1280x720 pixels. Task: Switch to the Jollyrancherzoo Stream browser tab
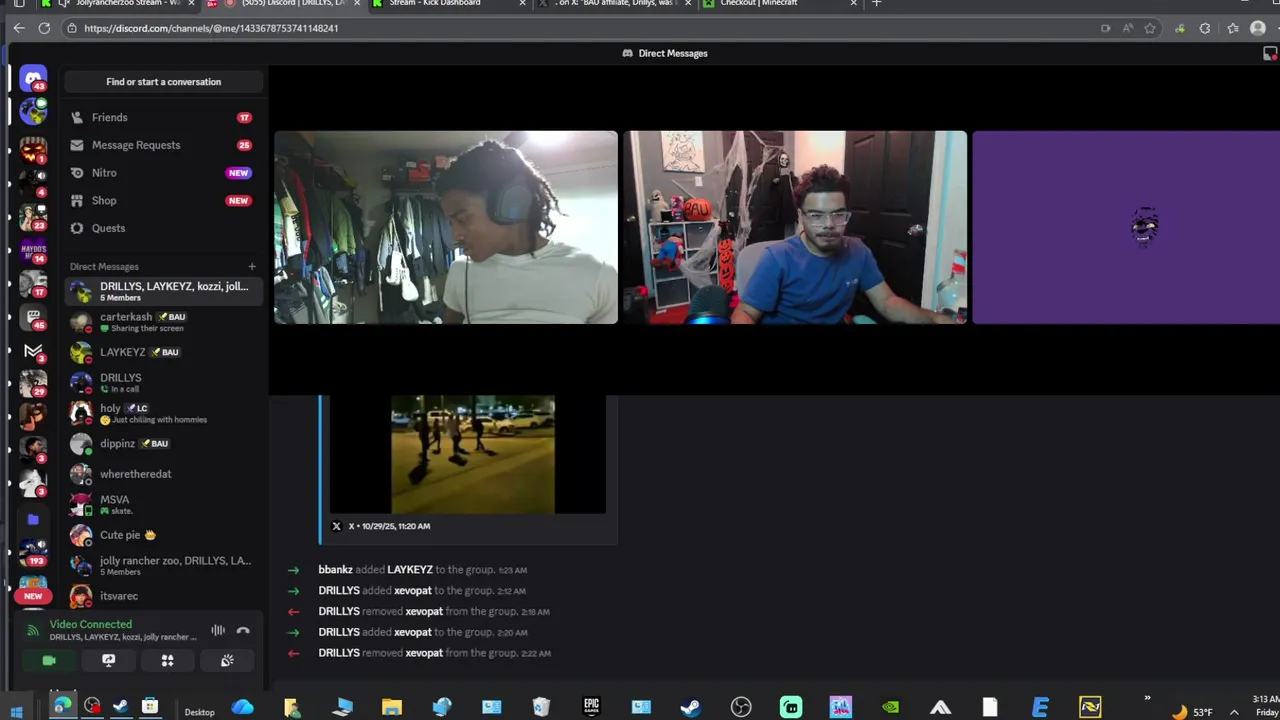coord(118,4)
